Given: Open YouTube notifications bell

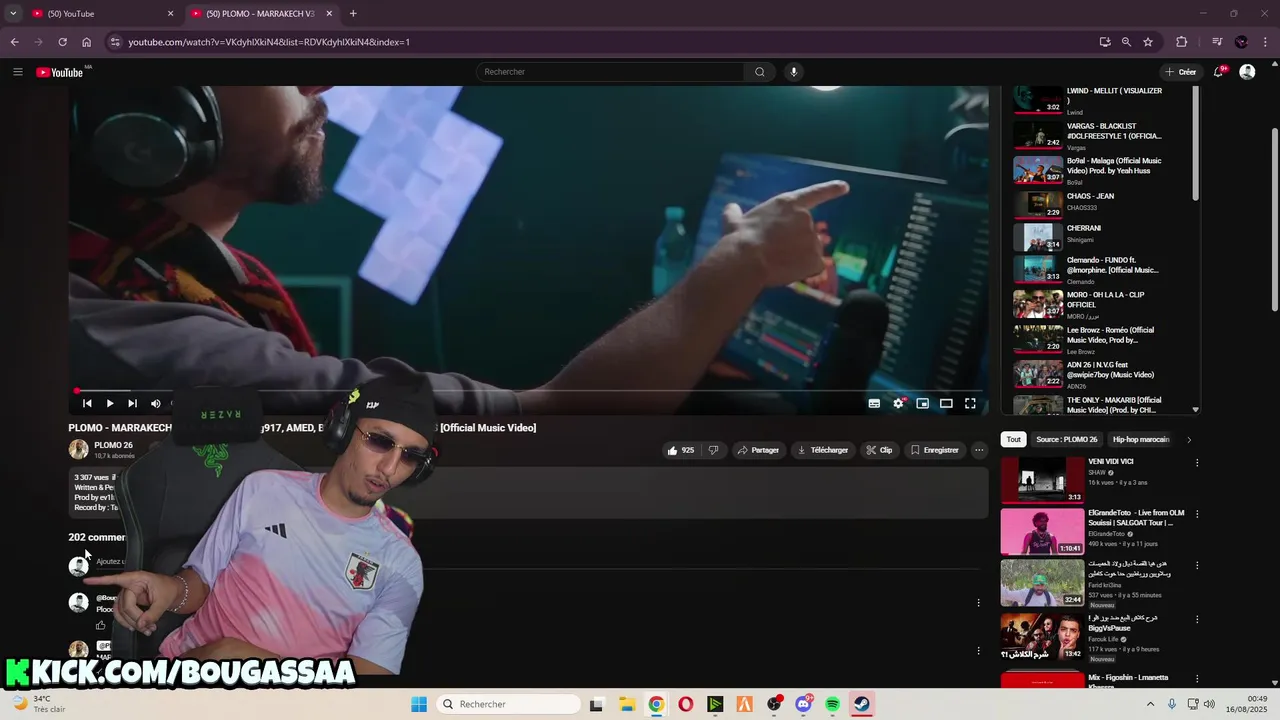Looking at the screenshot, I should point(1219,72).
